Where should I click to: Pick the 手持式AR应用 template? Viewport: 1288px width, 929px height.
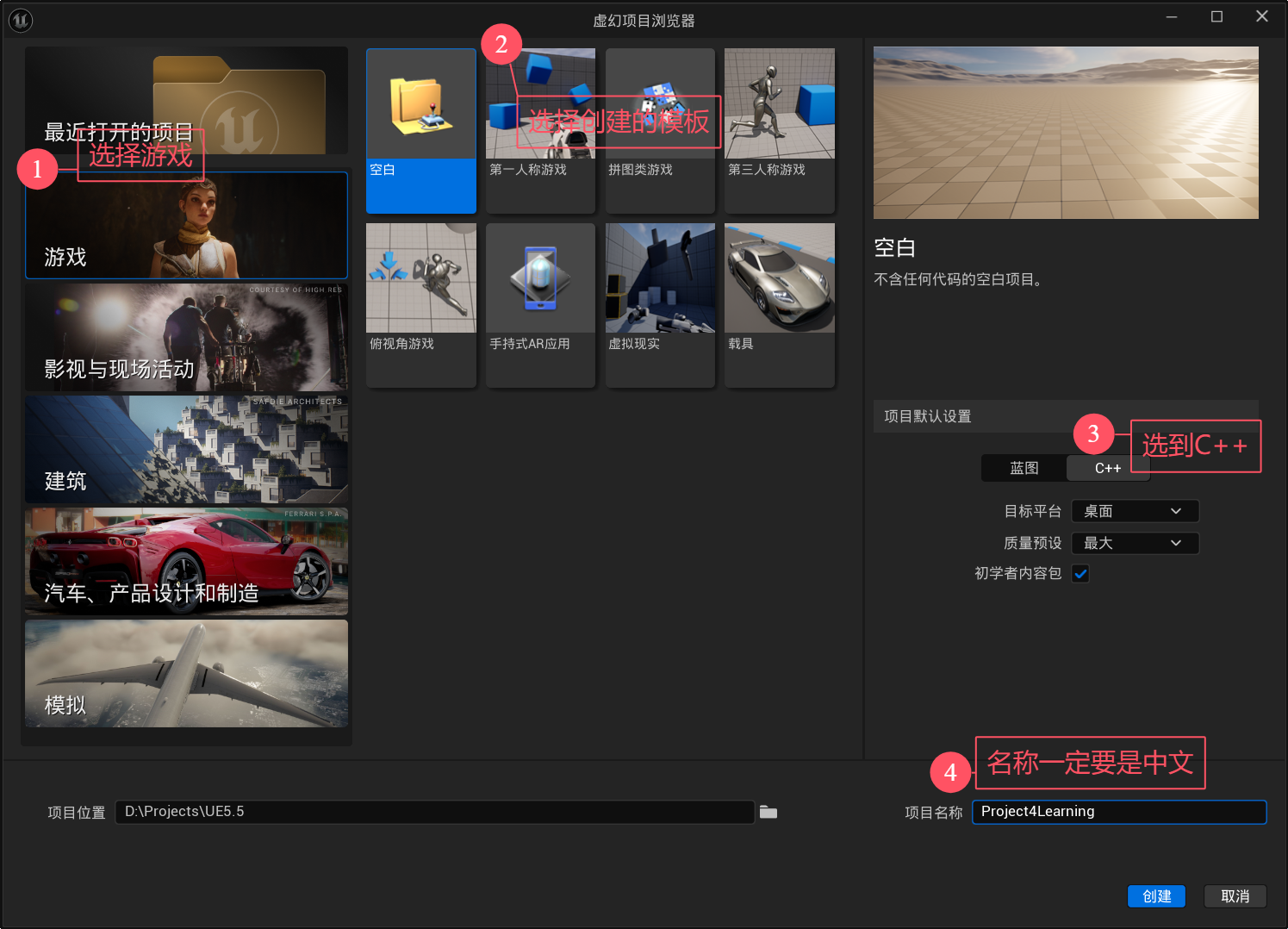[540, 305]
